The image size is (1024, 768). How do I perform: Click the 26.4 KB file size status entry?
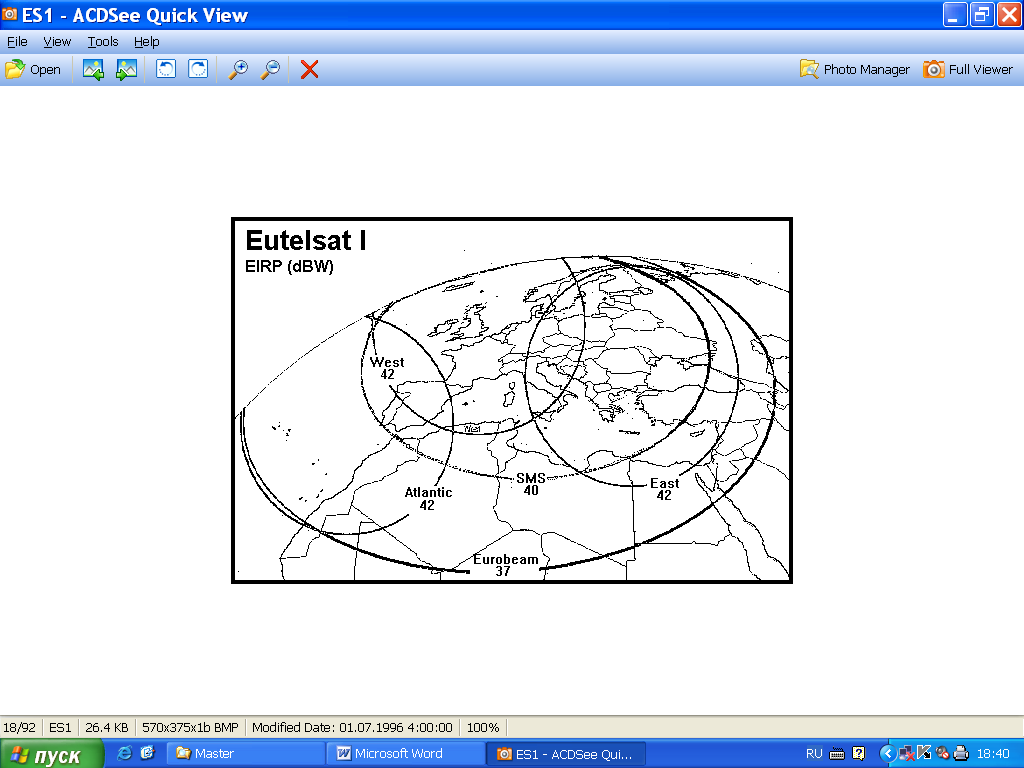(x=106, y=728)
